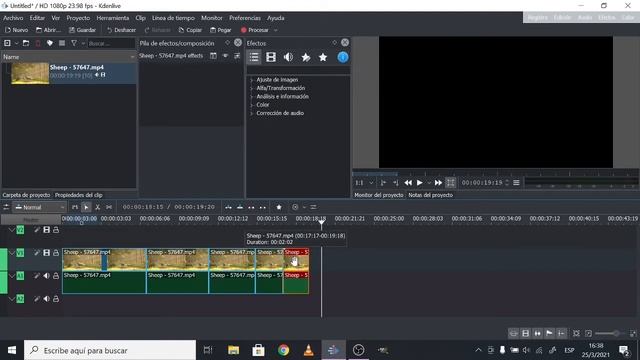Show the main effects list view

point(254,57)
